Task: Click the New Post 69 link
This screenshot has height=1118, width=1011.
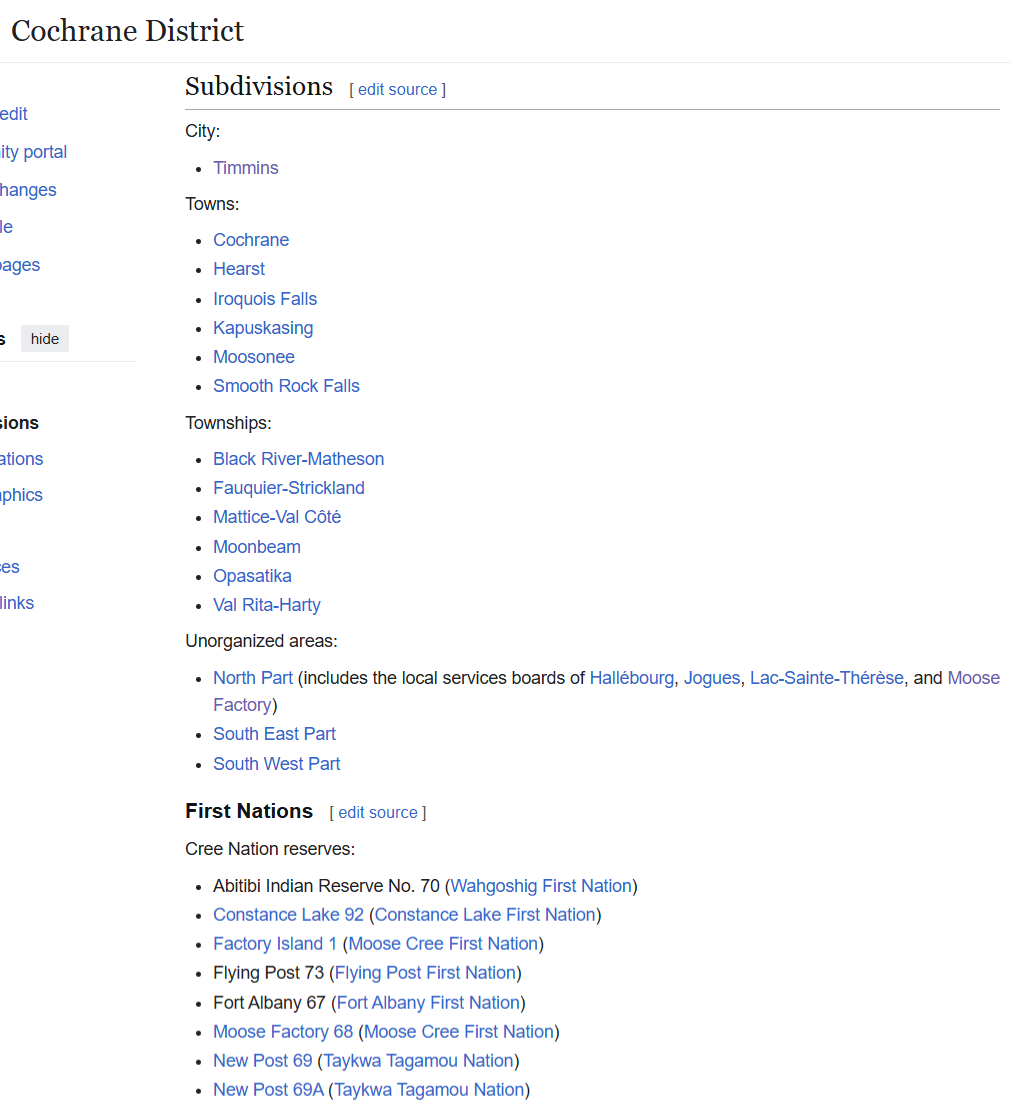Action: pyautogui.click(x=262, y=1060)
